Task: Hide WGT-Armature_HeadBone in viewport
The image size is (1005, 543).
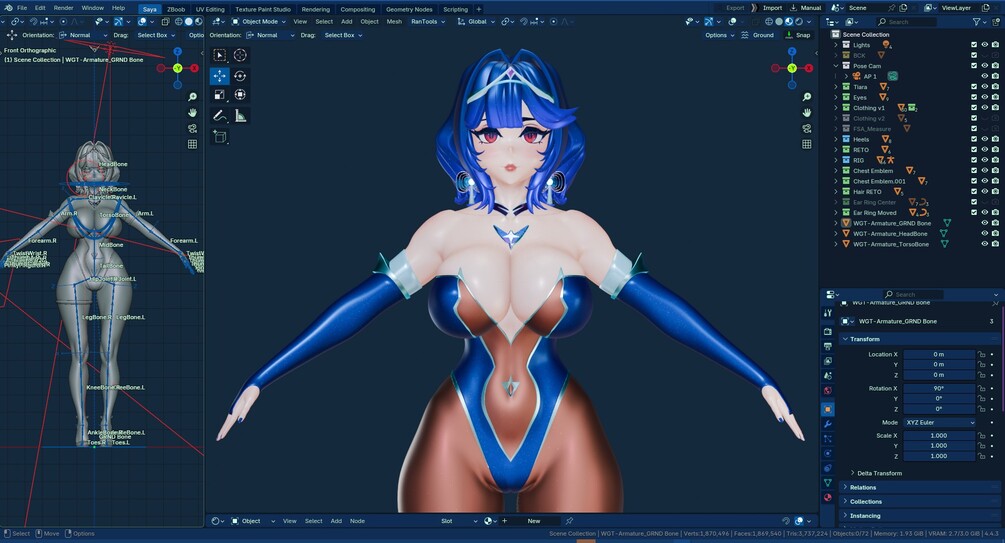Action: point(984,233)
